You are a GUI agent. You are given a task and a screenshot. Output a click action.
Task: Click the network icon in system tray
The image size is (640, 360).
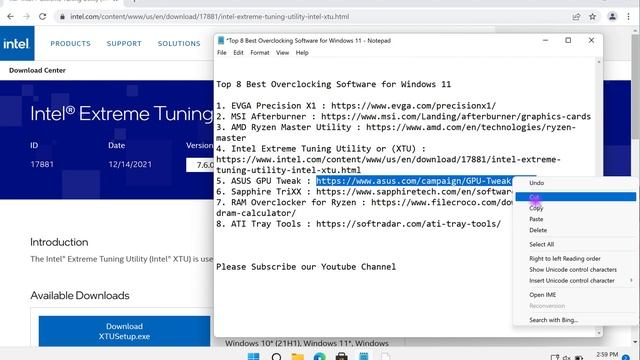(555, 358)
